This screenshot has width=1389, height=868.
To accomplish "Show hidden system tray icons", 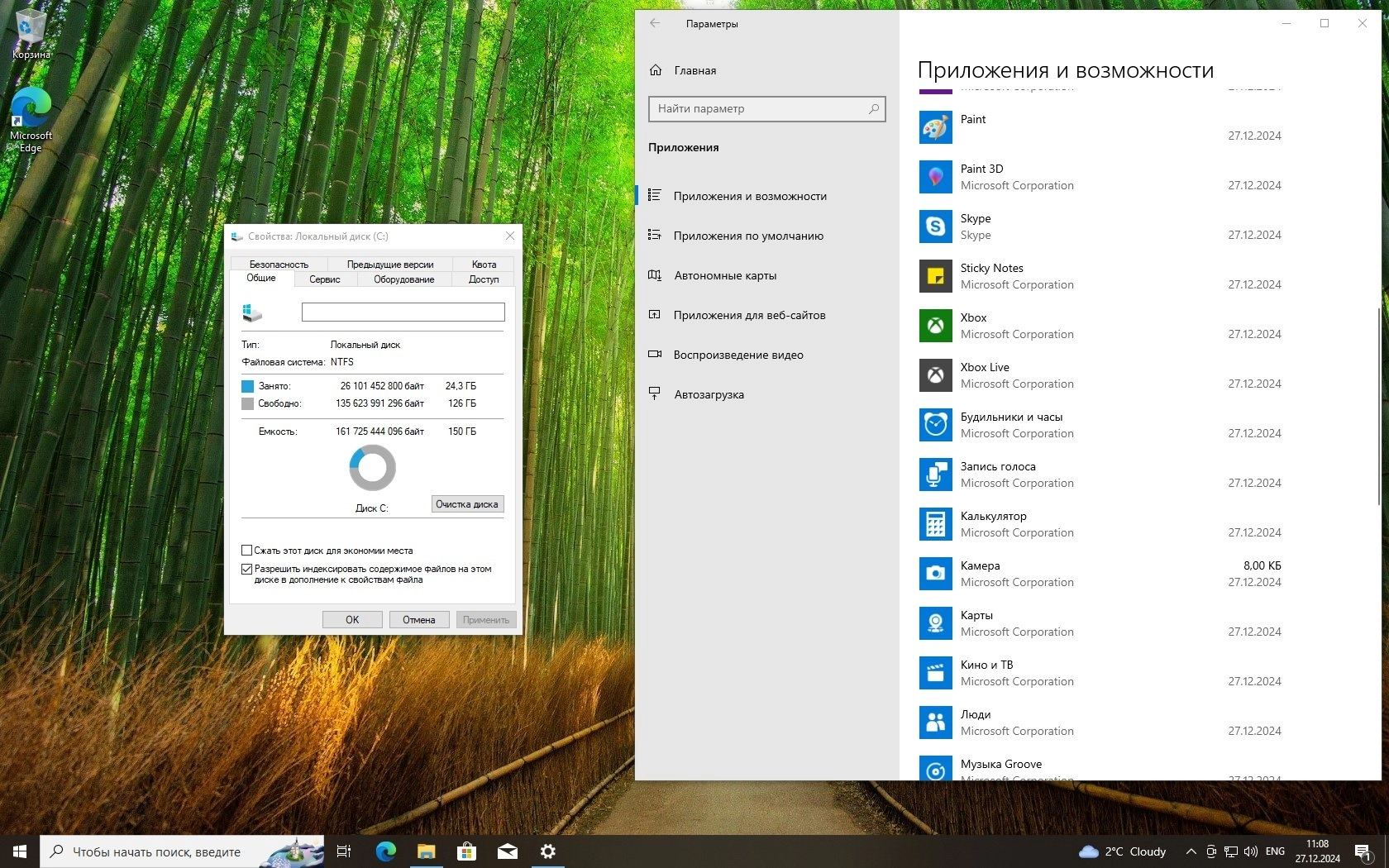I will [x=1191, y=851].
